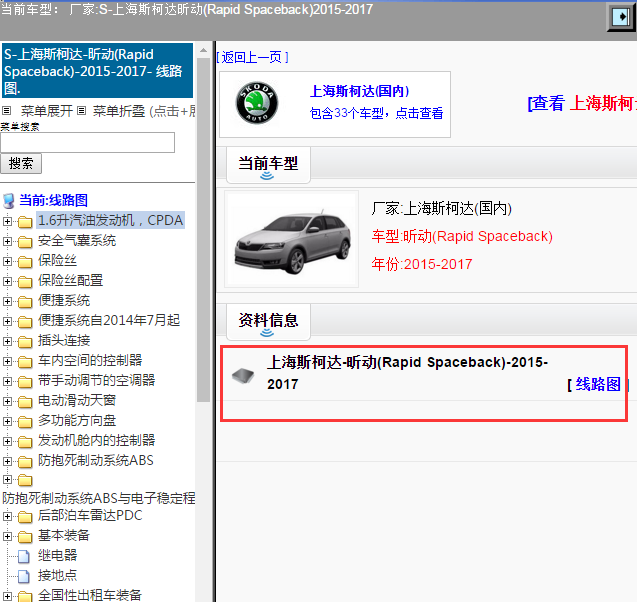The height and width of the screenshot is (602, 637).
Task: Expand the 安全气囊系统 tree node
Action: [x=7, y=241]
